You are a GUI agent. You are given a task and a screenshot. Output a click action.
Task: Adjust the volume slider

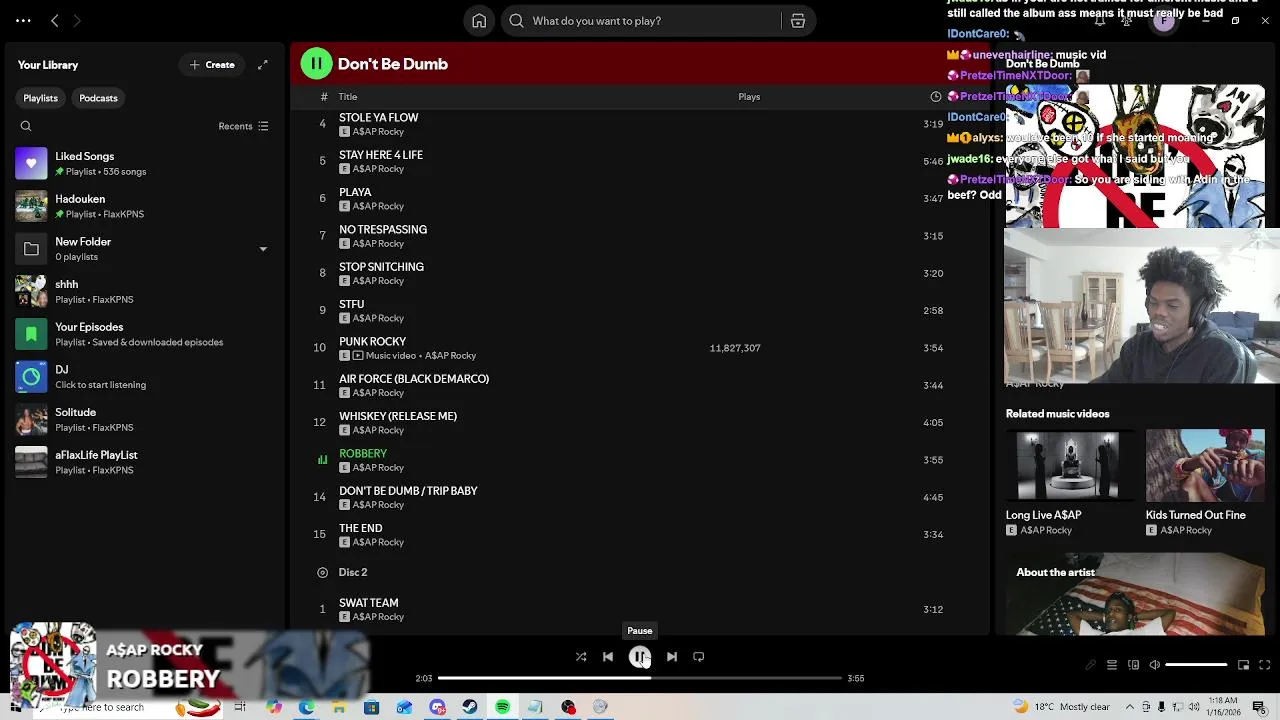(x=1196, y=665)
